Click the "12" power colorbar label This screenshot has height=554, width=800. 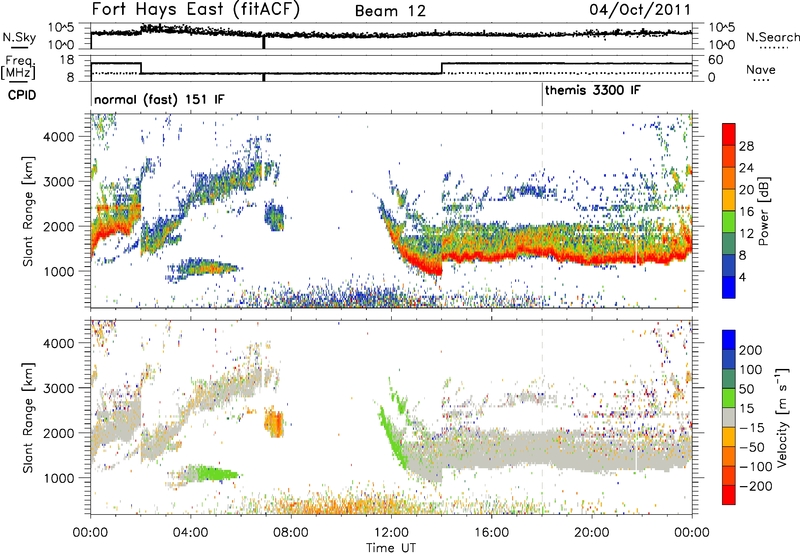click(746, 234)
